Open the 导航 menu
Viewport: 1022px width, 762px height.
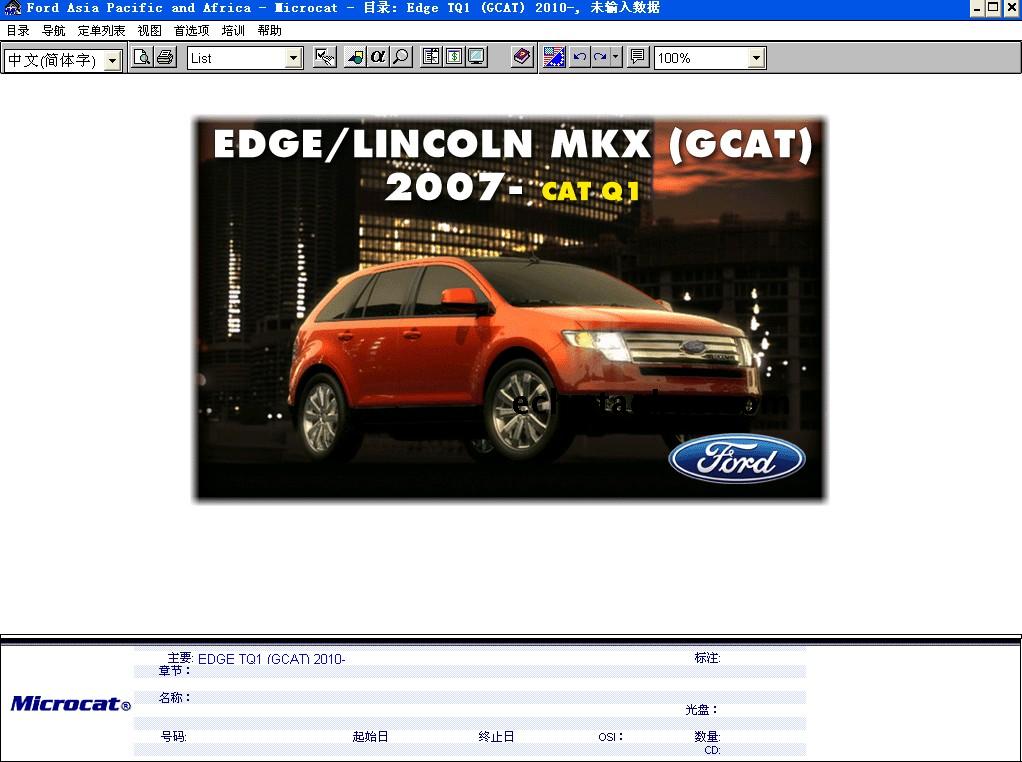coord(53,31)
